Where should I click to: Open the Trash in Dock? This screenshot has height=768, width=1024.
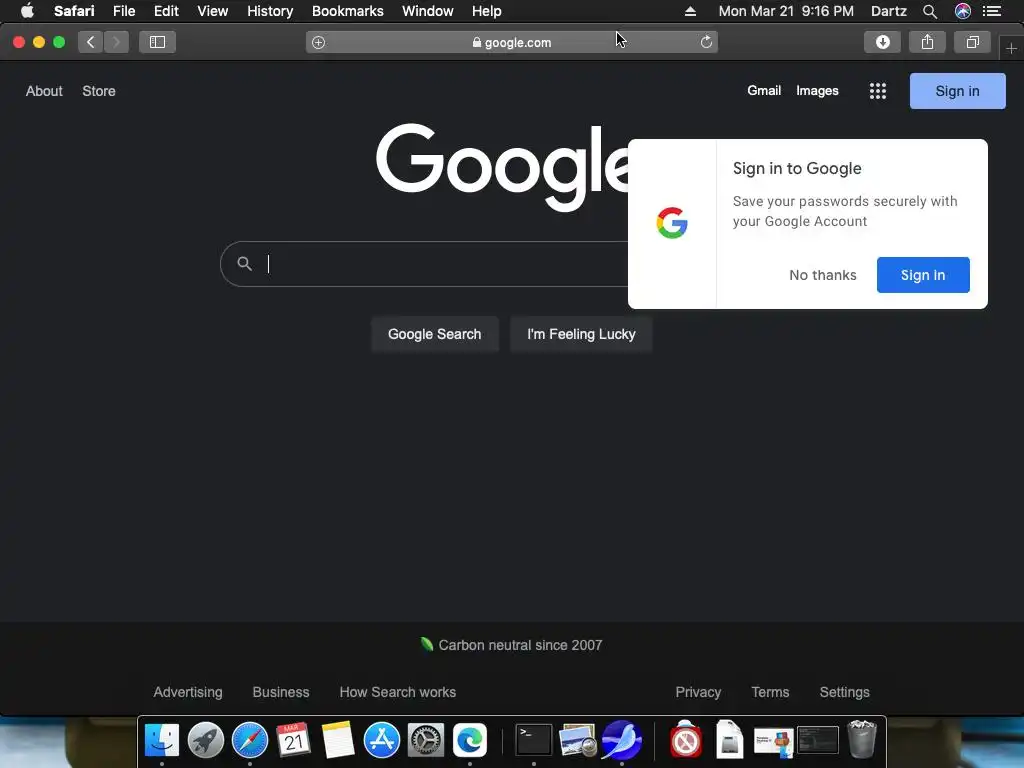click(862, 739)
